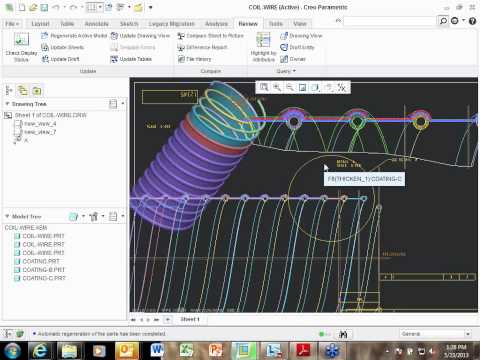480x360 pixels.
Task: Switch to the Analysis tab
Action: (216, 24)
